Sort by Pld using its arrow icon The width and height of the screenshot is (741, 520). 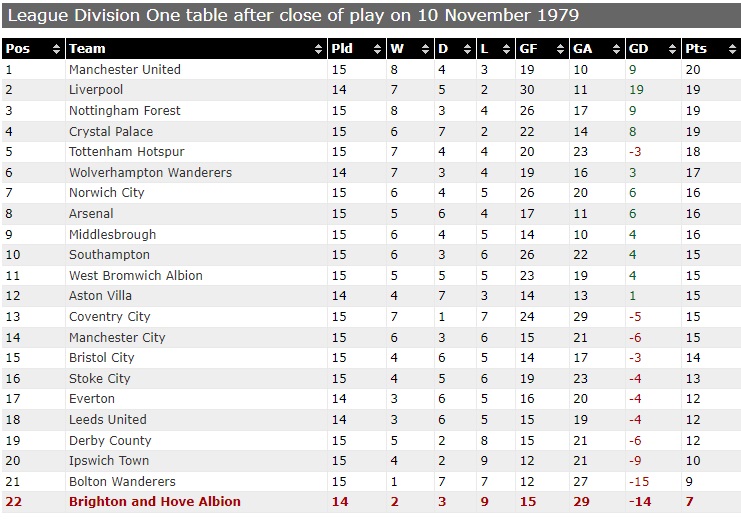(377, 49)
